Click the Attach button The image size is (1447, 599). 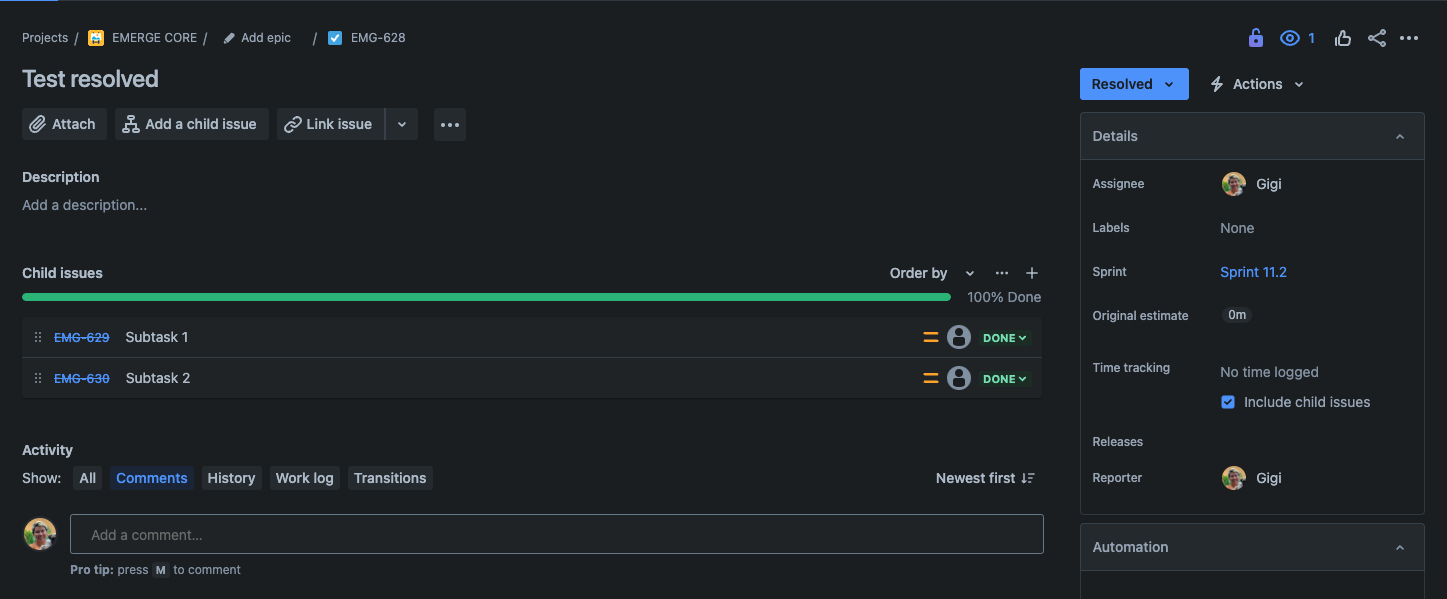(x=64, y=124)
